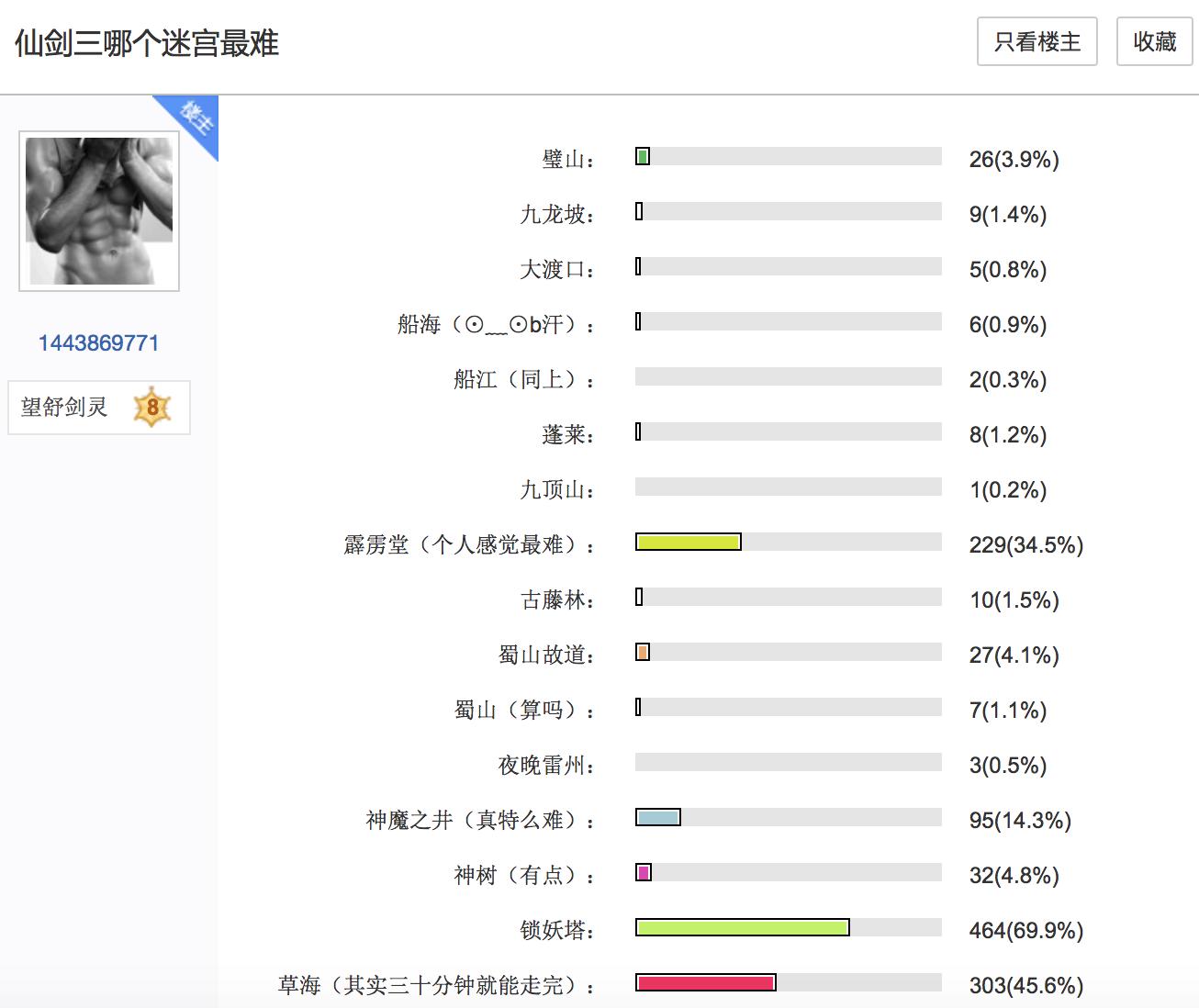Click the orange 蜀山故道 poll bar
1199x1008 pixels.
(x=643, y=652)
